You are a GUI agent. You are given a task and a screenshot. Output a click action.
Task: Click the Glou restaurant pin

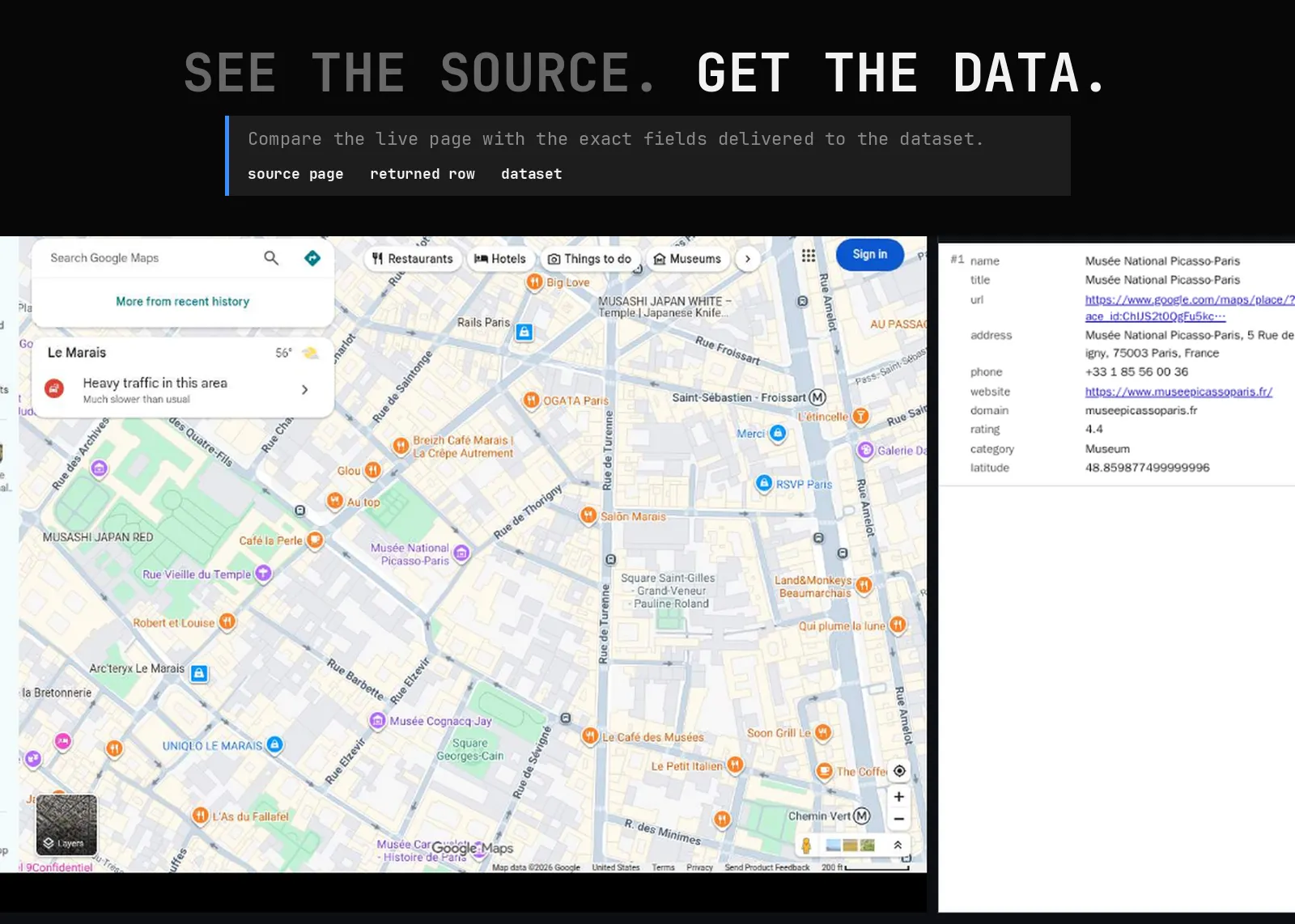coord(372,469)
